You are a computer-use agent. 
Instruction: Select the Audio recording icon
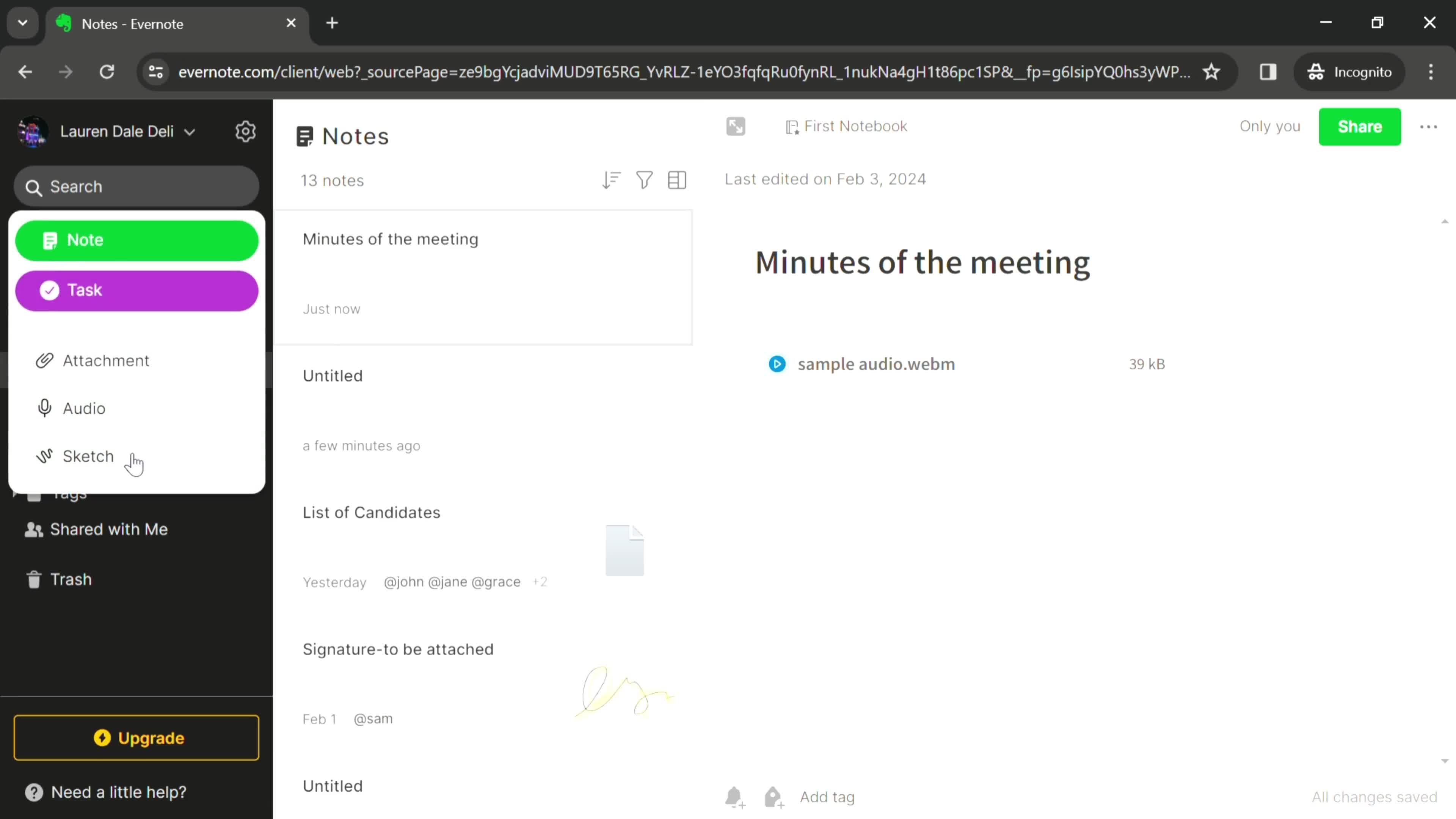coord(44,408)
